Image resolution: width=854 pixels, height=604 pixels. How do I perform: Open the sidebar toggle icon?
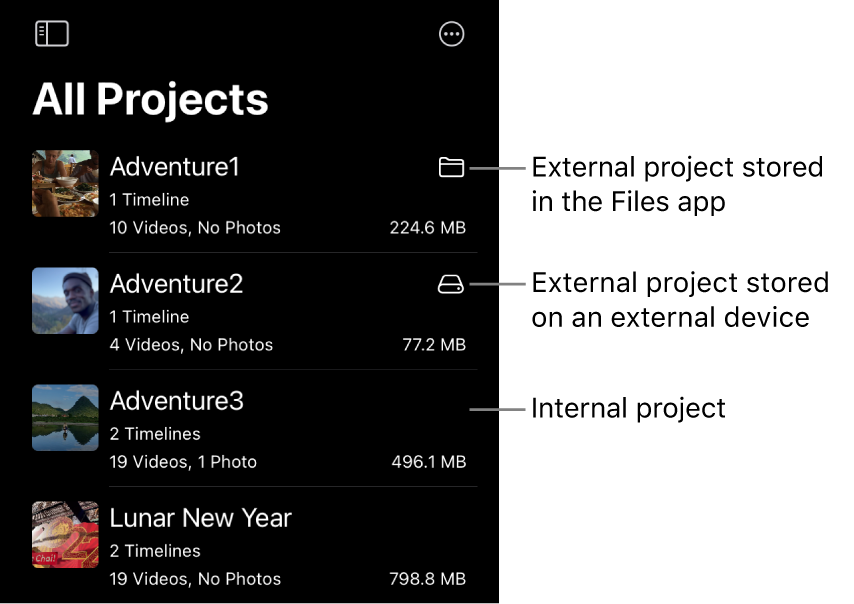(51, 33)
